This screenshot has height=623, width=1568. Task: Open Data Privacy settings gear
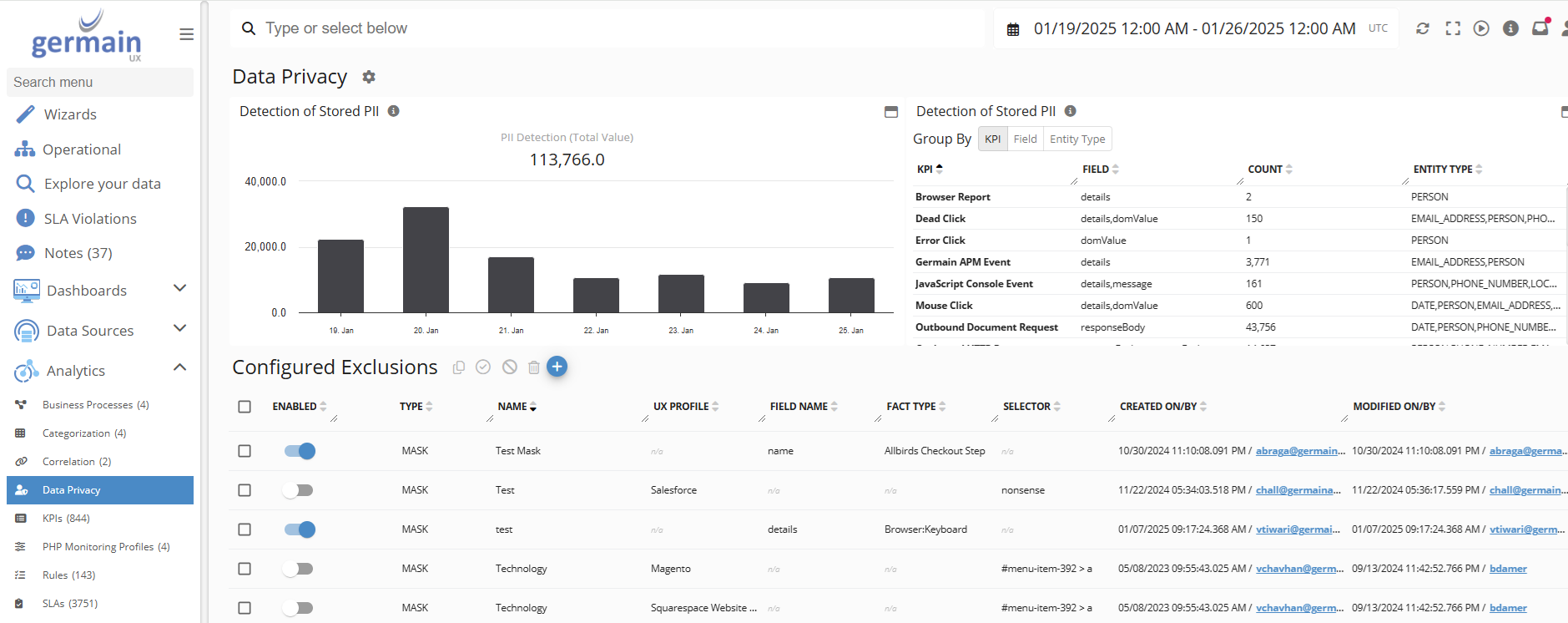(369, 77)
